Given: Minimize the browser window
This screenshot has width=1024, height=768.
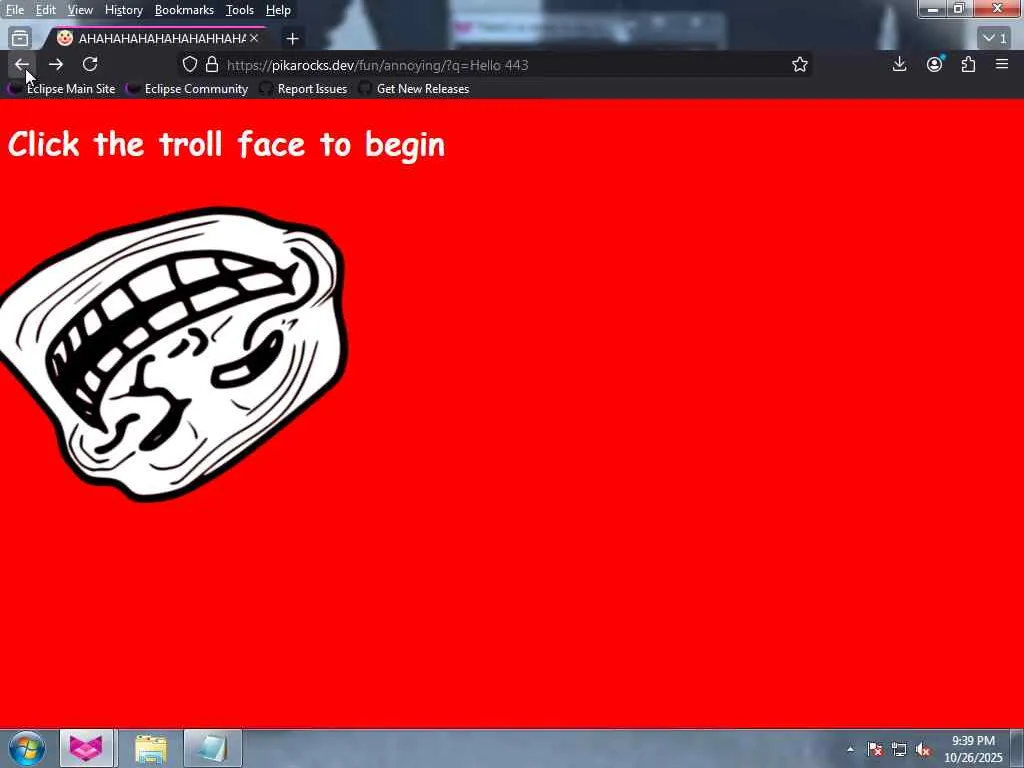Looking at the screenshot, I should 933,8.
